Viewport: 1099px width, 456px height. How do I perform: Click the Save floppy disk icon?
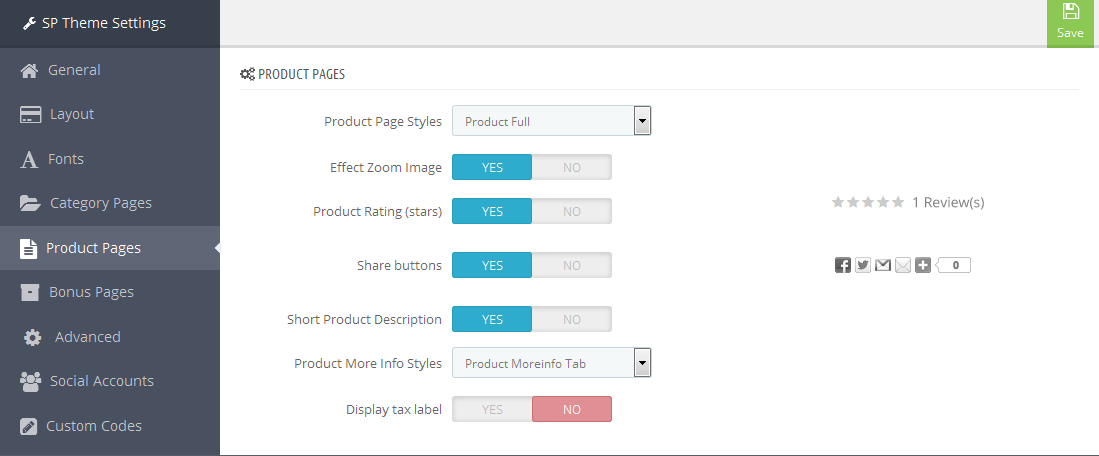pos(1070,11)
